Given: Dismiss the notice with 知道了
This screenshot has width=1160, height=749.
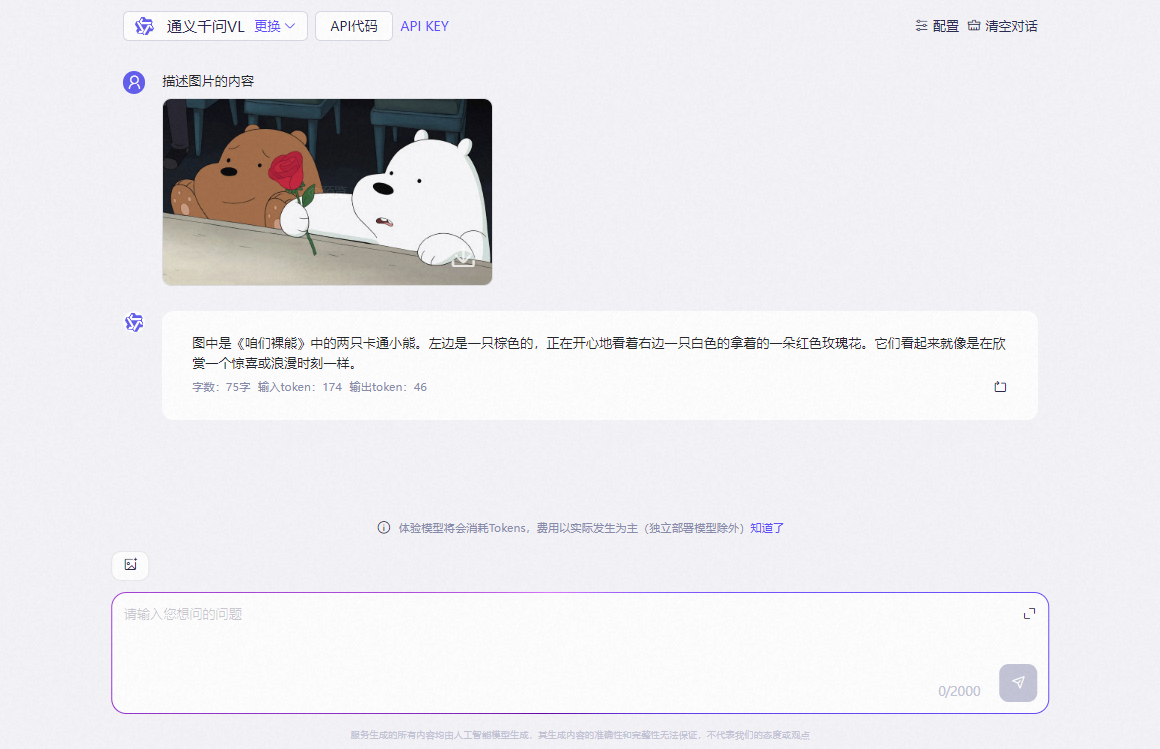Looking at the screenshot, I should tap(767, 528).
